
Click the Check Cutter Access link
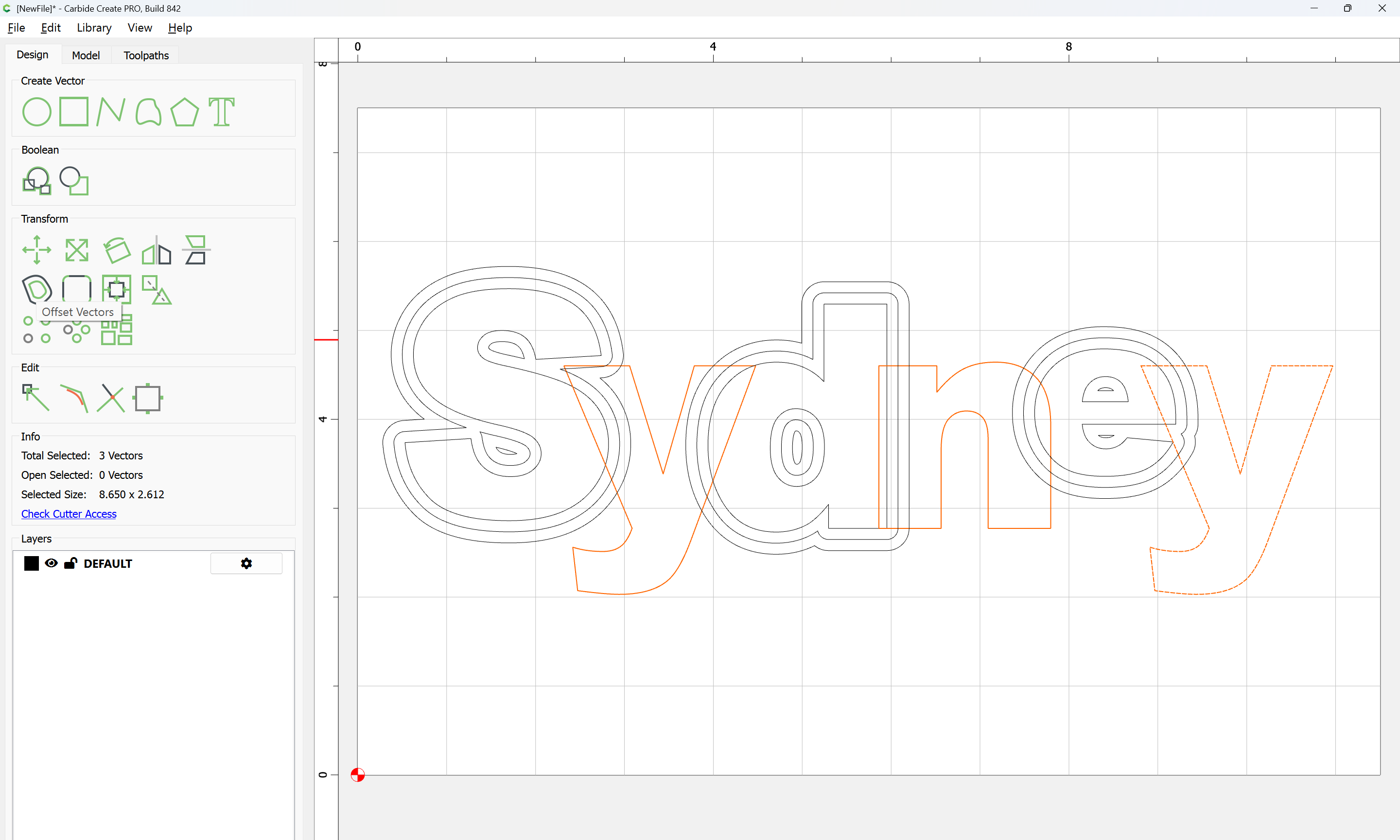69,514
